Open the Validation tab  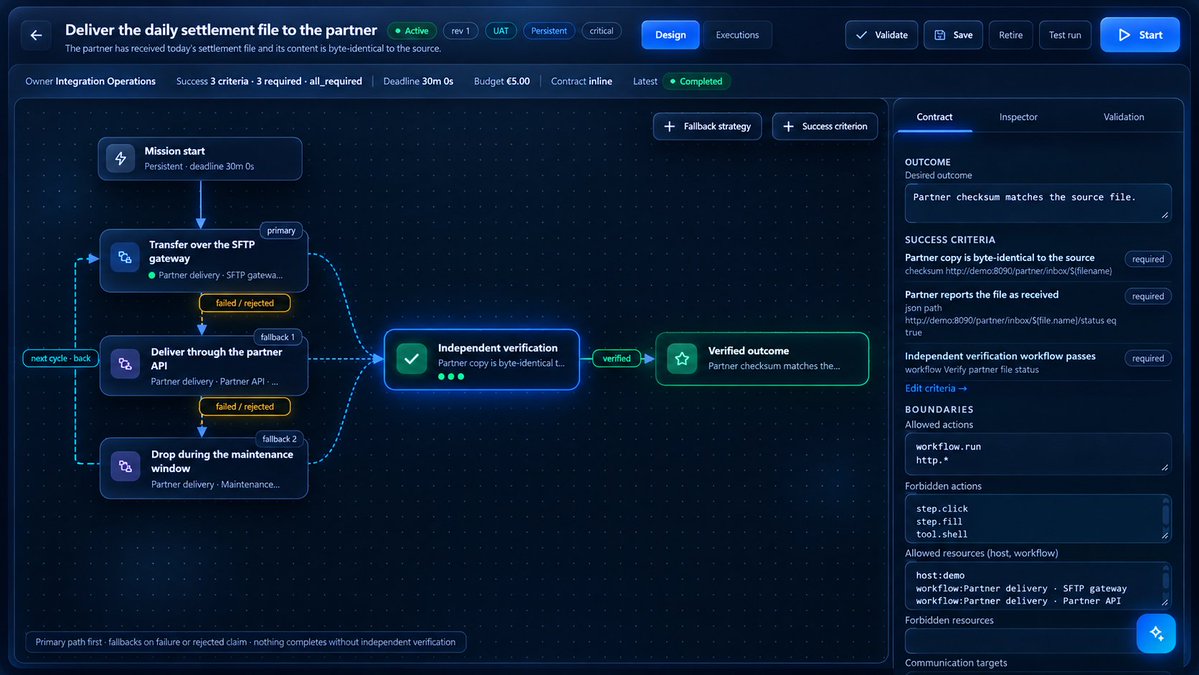click(x=1123, y=117)
